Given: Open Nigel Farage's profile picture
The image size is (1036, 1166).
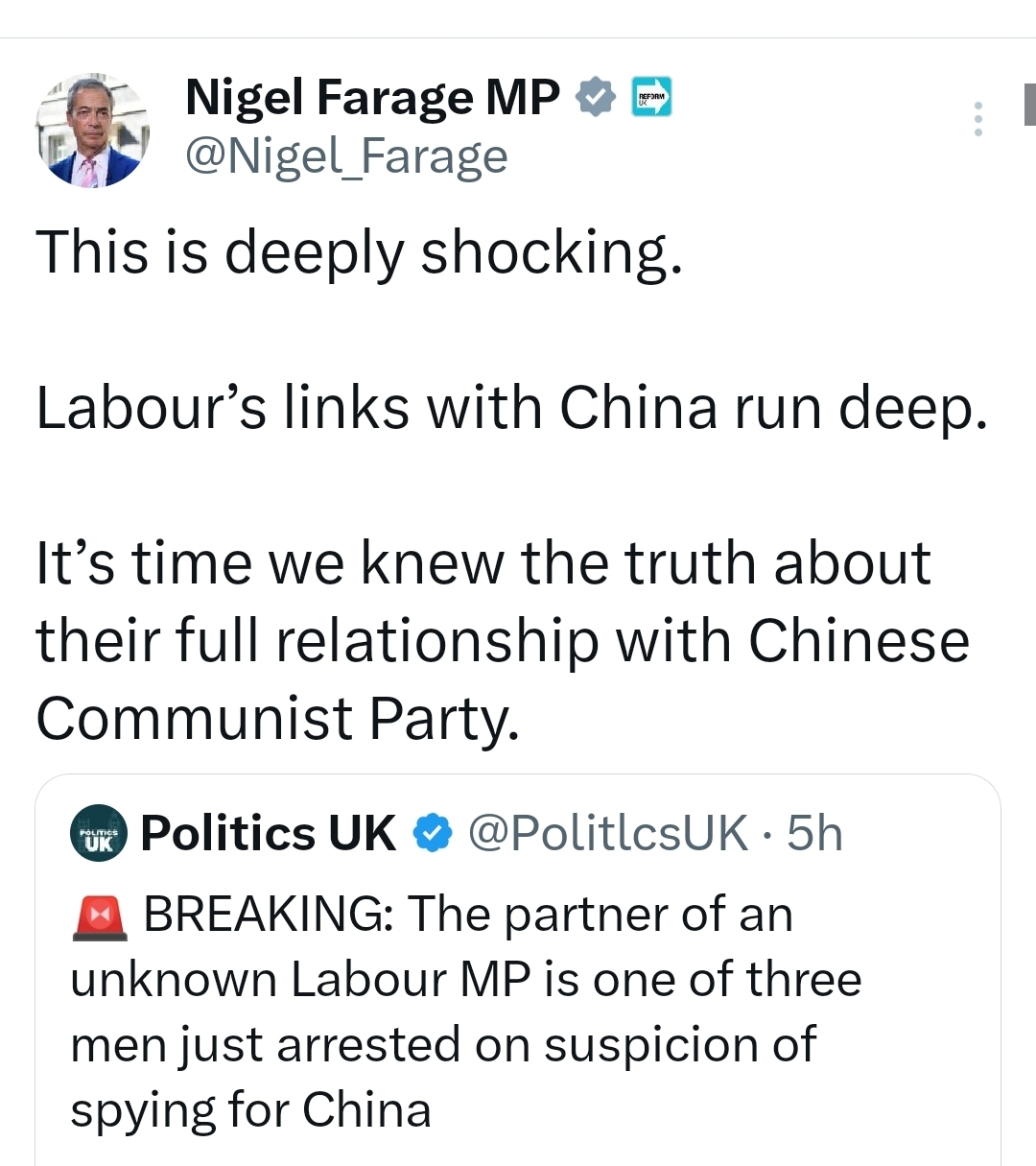Looking at the screenshot, I should point(92,131).
